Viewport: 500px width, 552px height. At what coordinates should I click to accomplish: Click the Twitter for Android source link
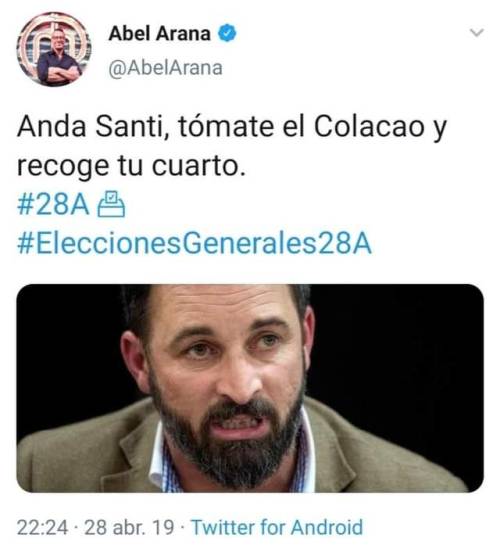pyautogui.click(x=277, y=527)
